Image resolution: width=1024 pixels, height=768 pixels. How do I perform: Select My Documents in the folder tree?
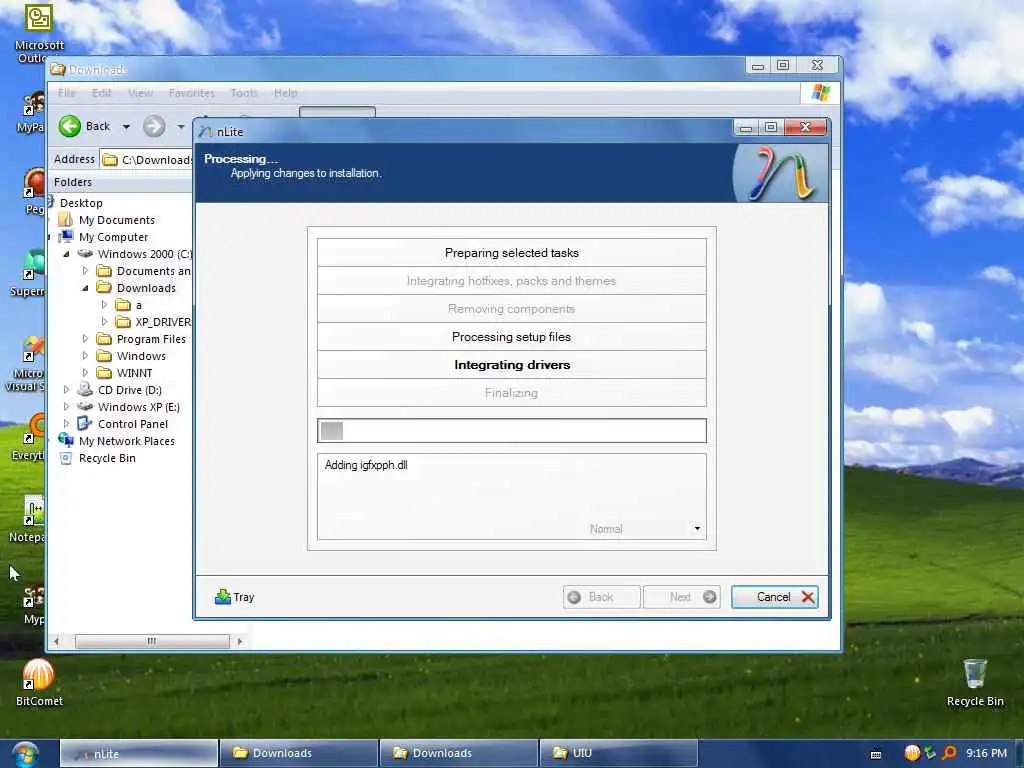(x=117, y=220)
